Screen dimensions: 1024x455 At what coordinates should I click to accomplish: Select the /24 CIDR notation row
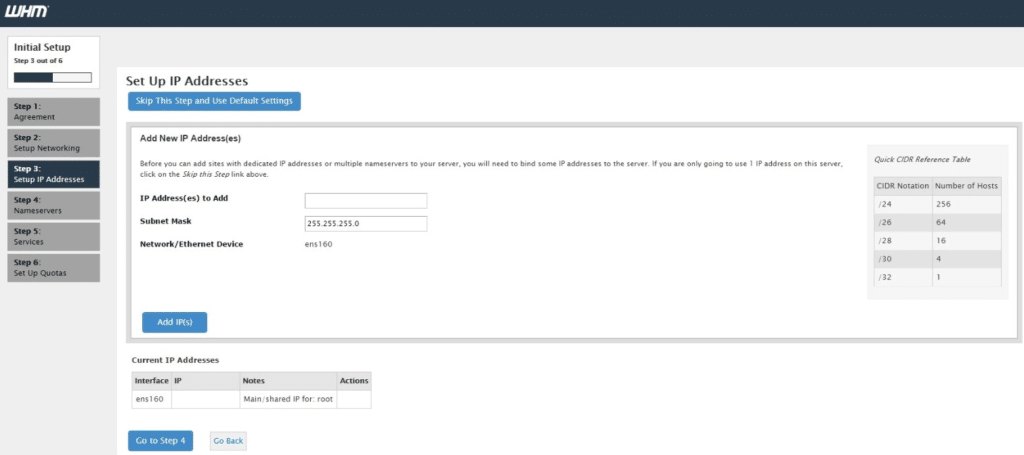pyautogui.click(x=935, y=204)
